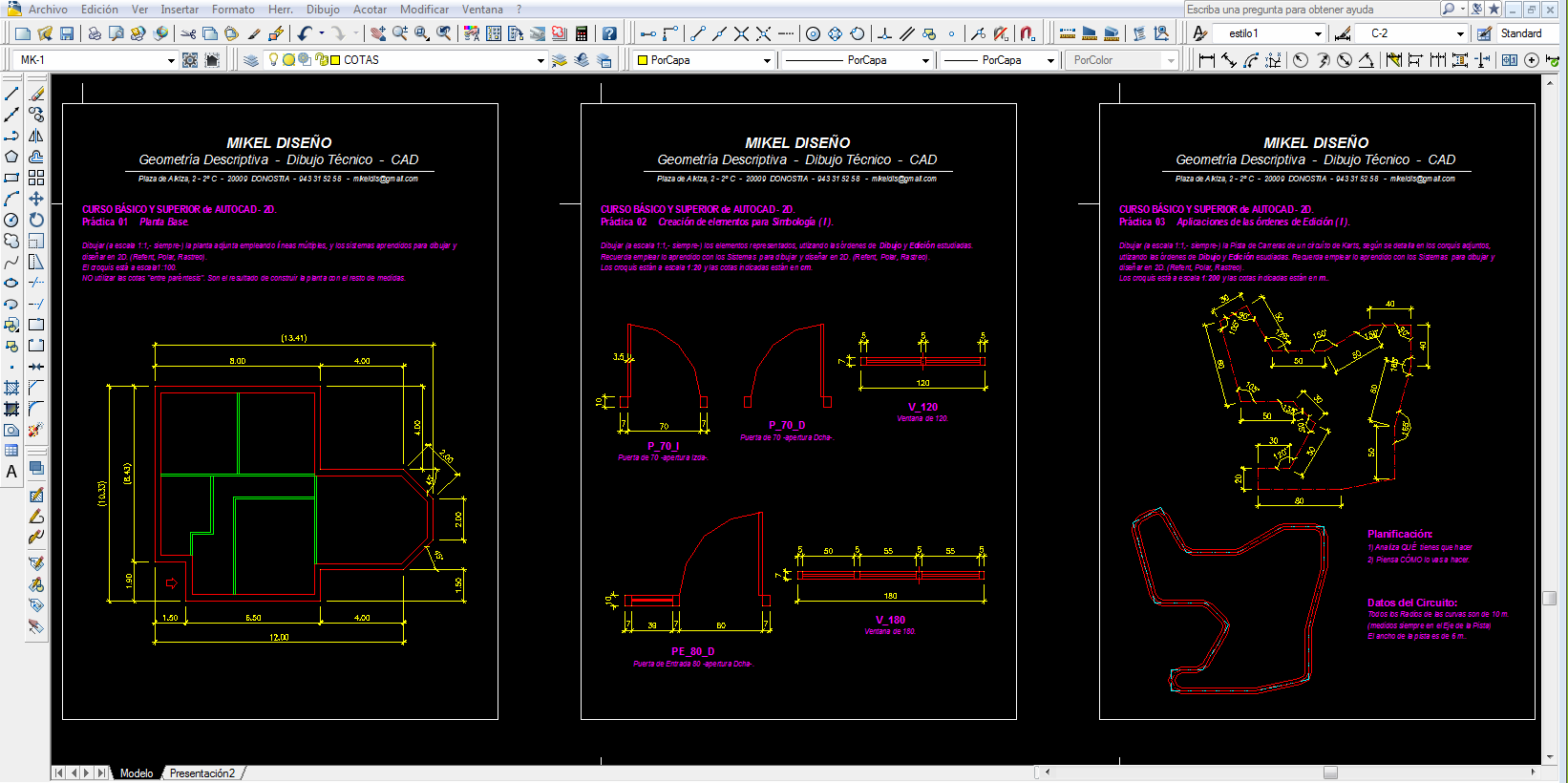This screenshot has width=1568, height=783.
Task: Open the Help question mark button
Action: [609, 33]
